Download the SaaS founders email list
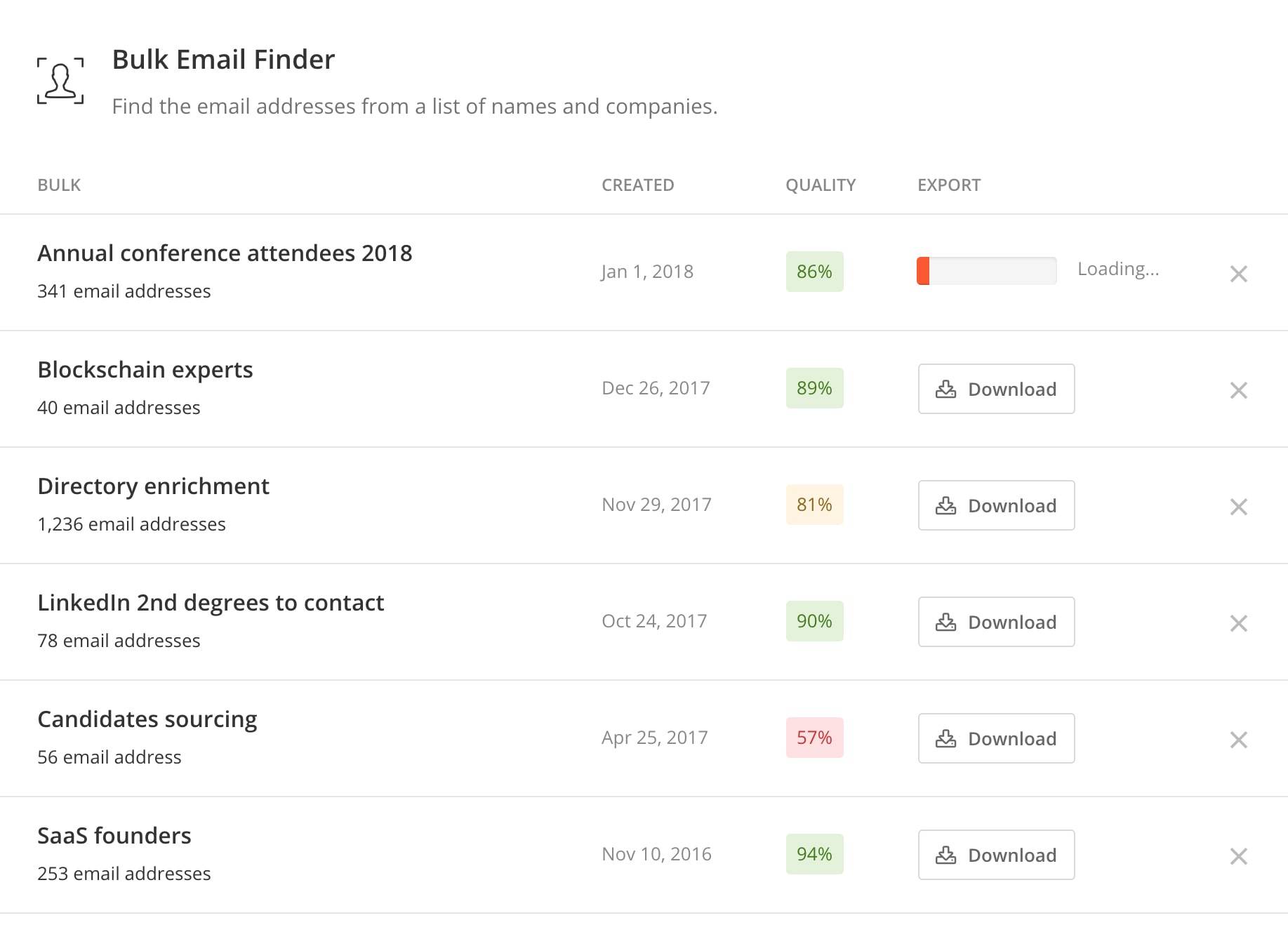This screenshot has width=1288, height=932. (x=996, y=855)
